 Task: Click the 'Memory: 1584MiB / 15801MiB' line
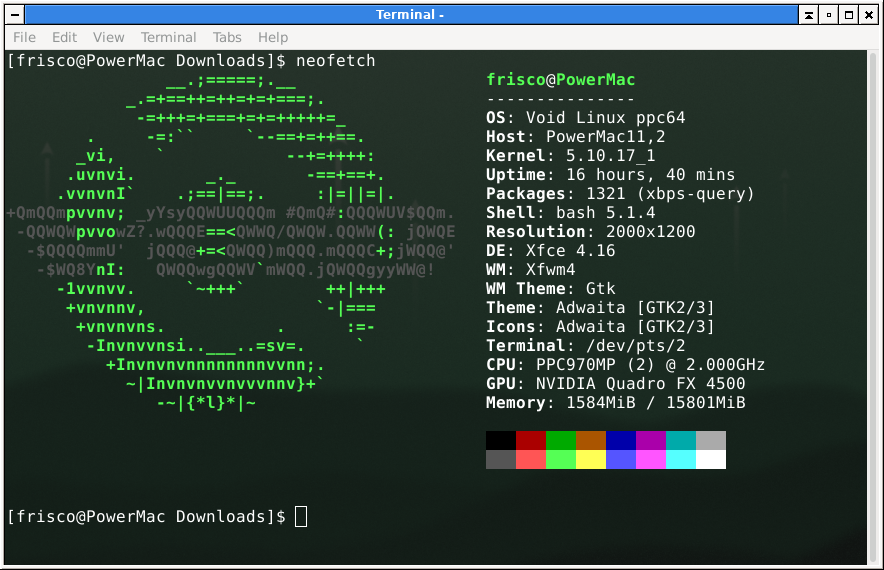[x=616, y=403]
